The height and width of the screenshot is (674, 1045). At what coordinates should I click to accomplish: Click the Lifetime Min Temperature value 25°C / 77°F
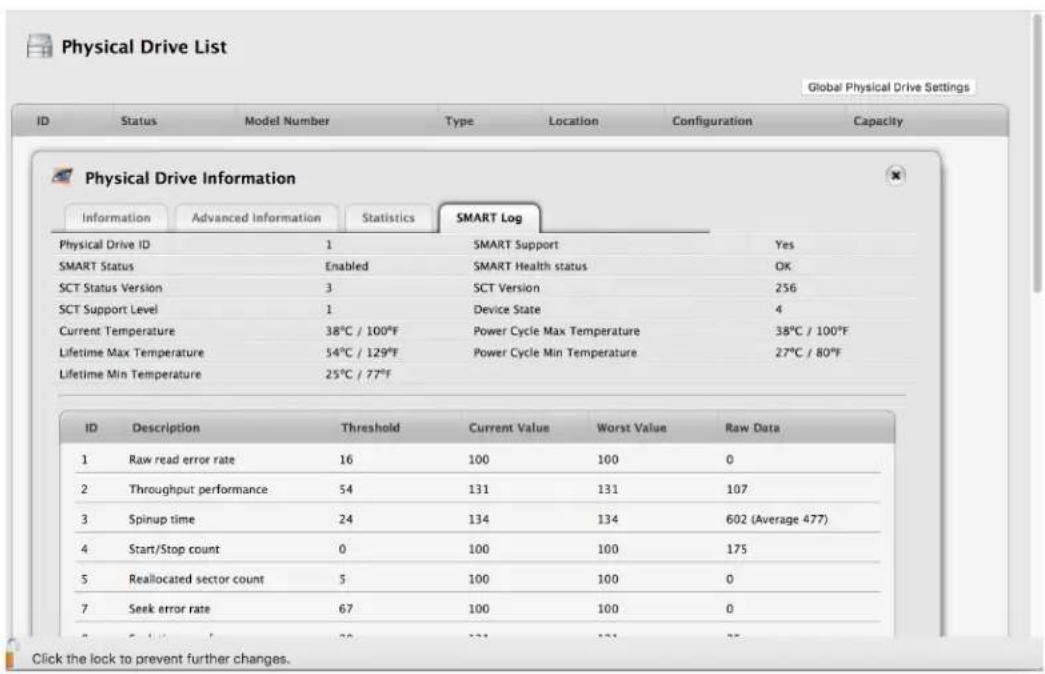click(359, 375)
